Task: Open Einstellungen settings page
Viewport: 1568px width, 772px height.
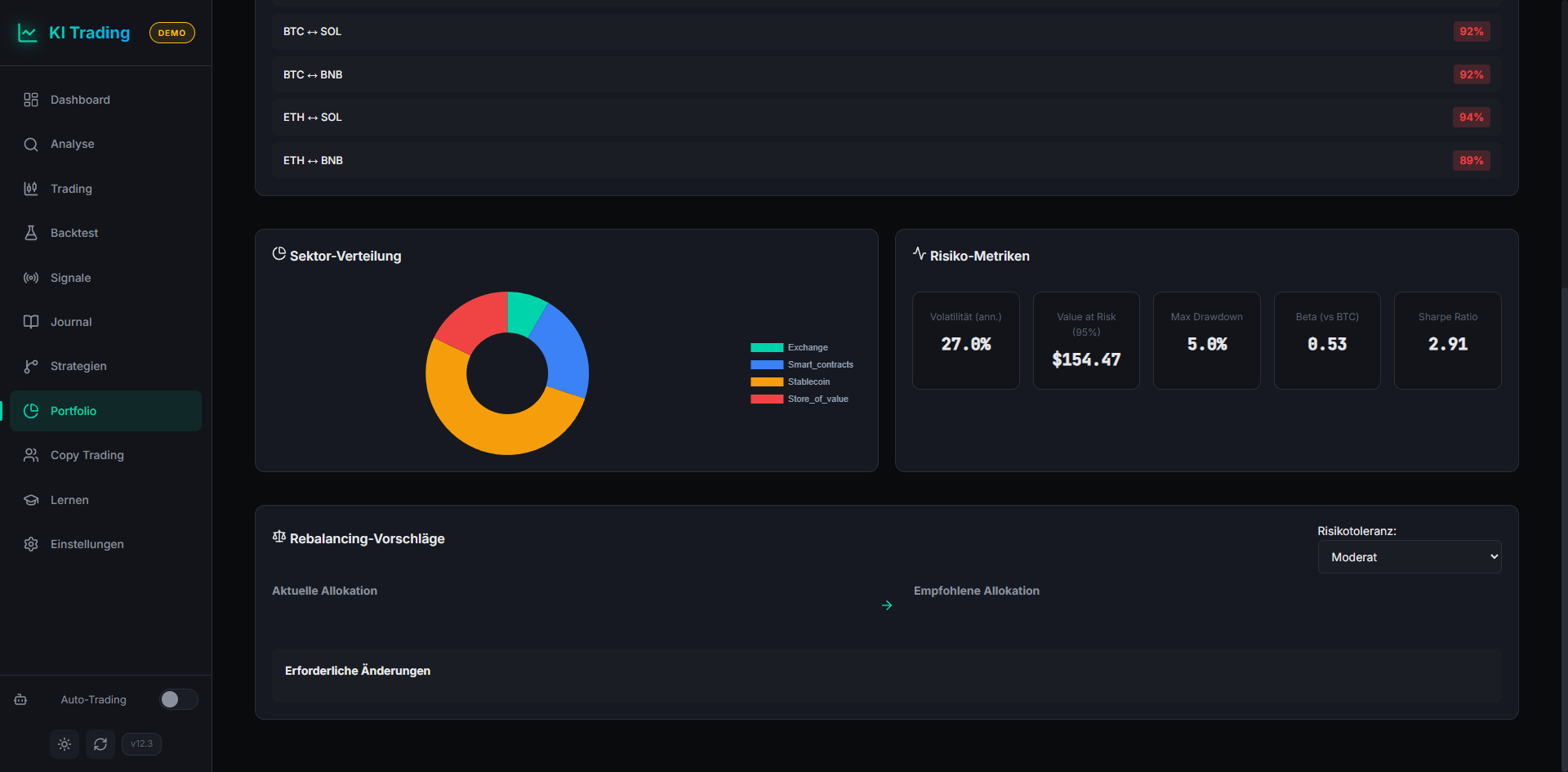Action: pos(87,544)
